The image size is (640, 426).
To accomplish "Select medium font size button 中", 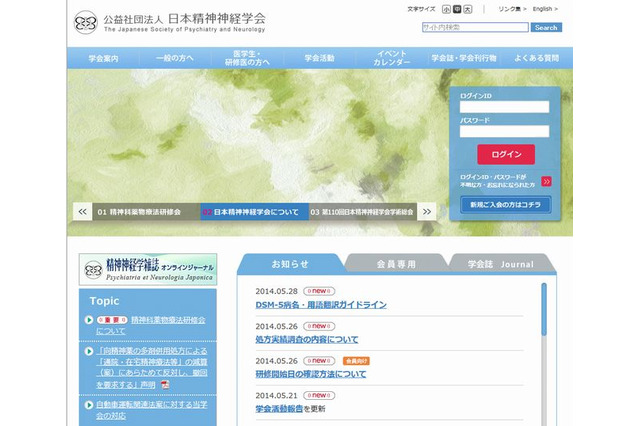I will (x=457, y=9).
